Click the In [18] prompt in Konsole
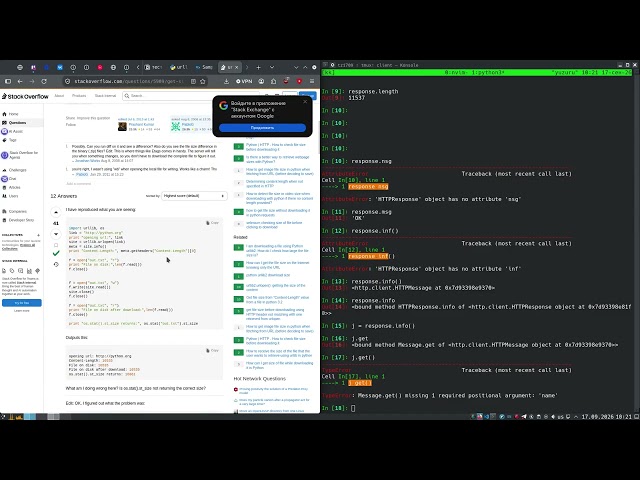Image resolution: width=640 pixels, height=480 pixels. coord(334,408)
